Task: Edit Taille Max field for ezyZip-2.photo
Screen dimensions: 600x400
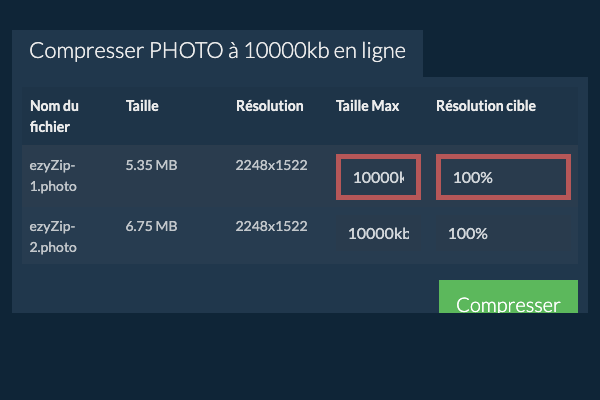Action: click(x=378, y=233)
